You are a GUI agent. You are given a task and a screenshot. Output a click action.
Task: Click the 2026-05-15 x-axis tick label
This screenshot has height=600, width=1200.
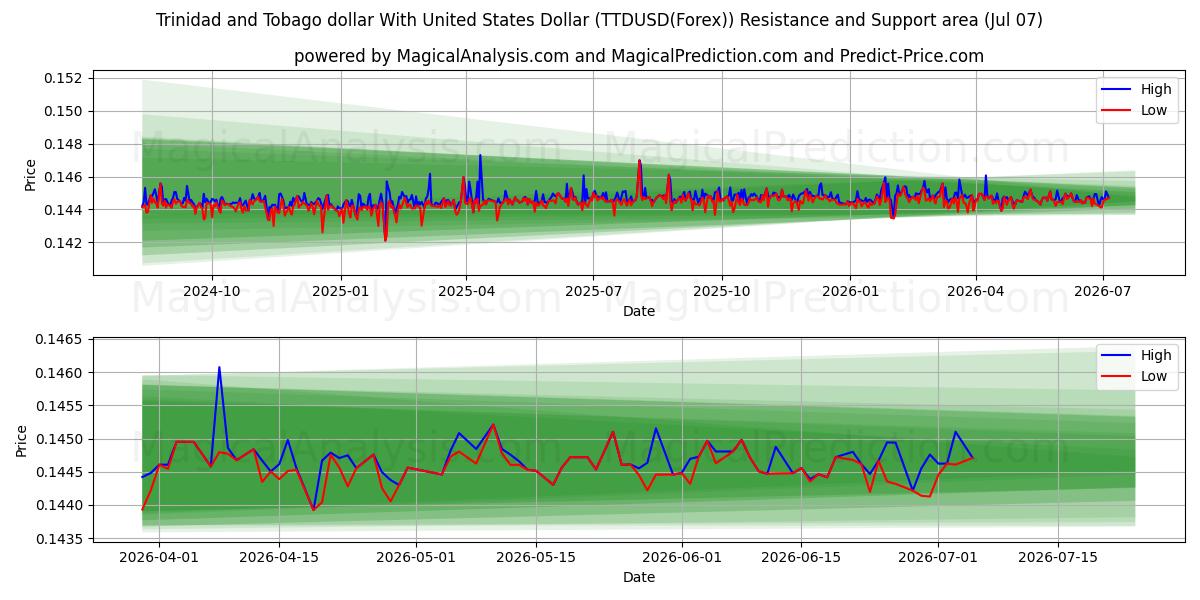click(x=535, y=557)
